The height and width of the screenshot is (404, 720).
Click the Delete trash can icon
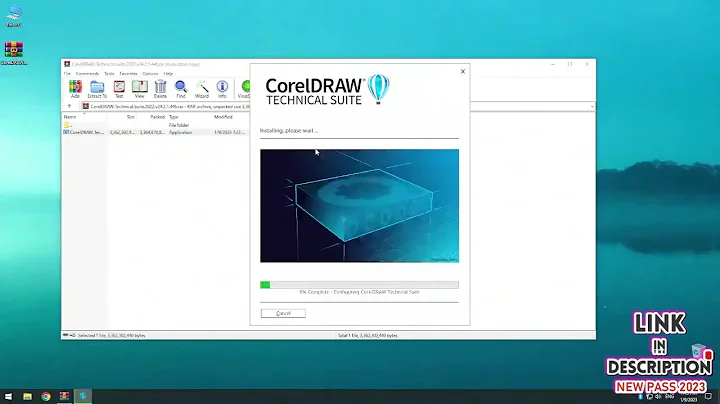[x=160, y=89]
